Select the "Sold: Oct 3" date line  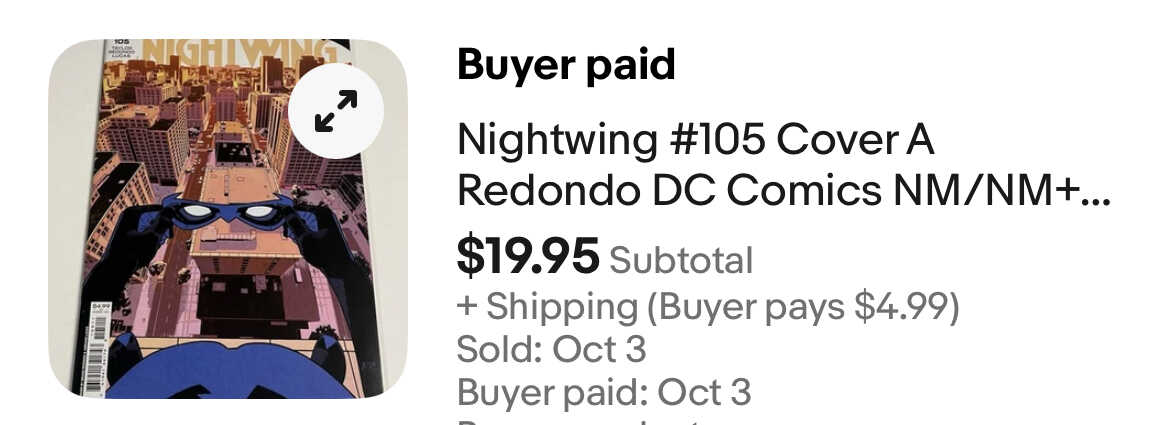[551, 350]
